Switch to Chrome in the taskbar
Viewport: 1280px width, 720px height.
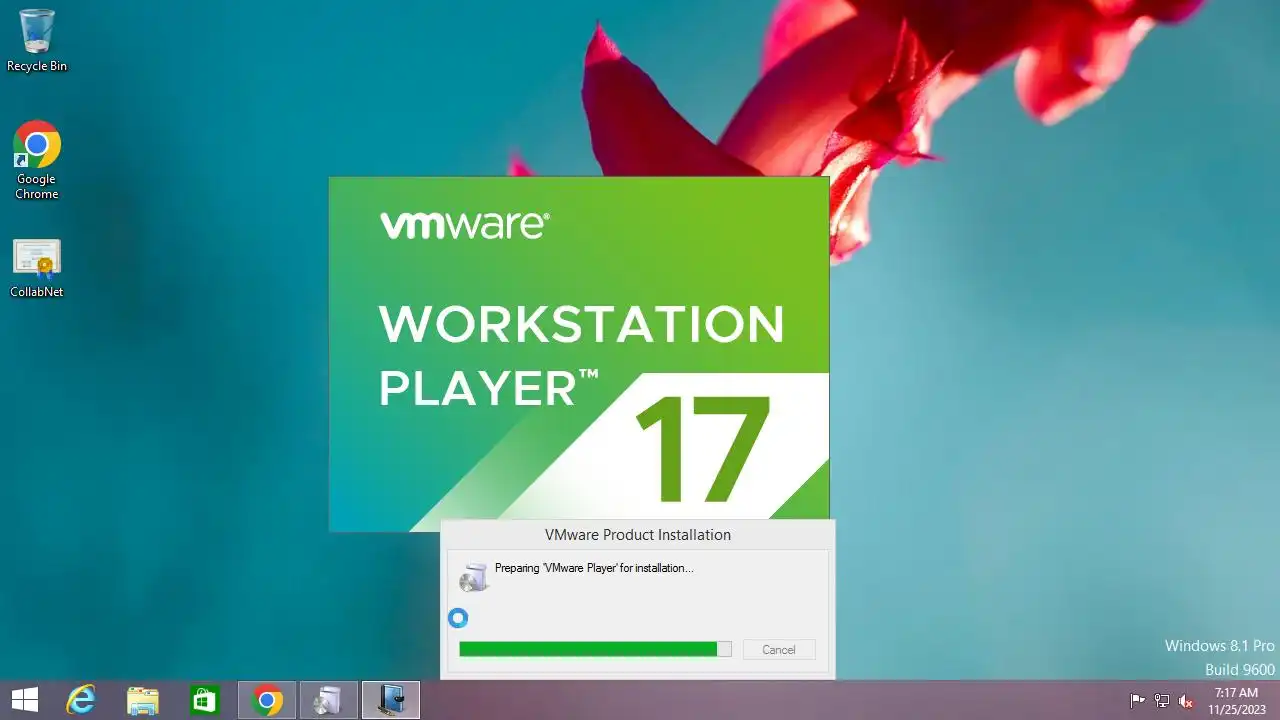pyautogui.click(x=267, y=700)
